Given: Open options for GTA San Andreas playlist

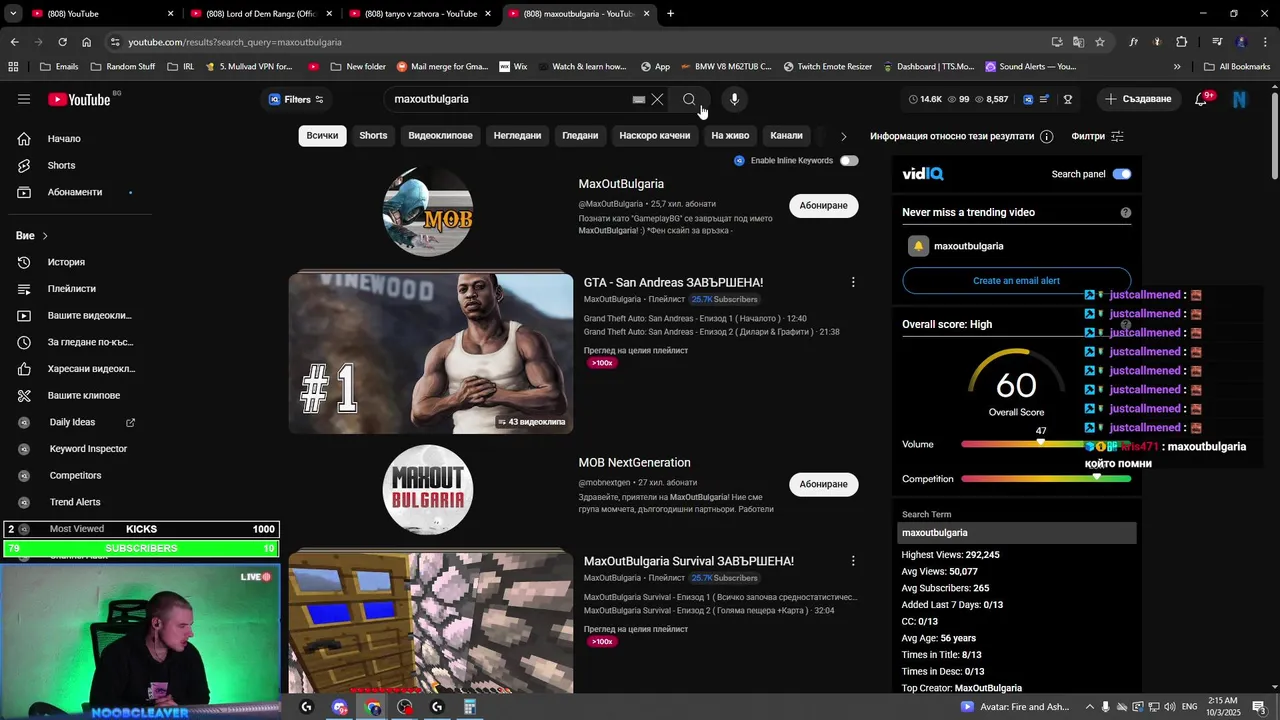Looking at the screenshot, I should [x=853, y=283].
